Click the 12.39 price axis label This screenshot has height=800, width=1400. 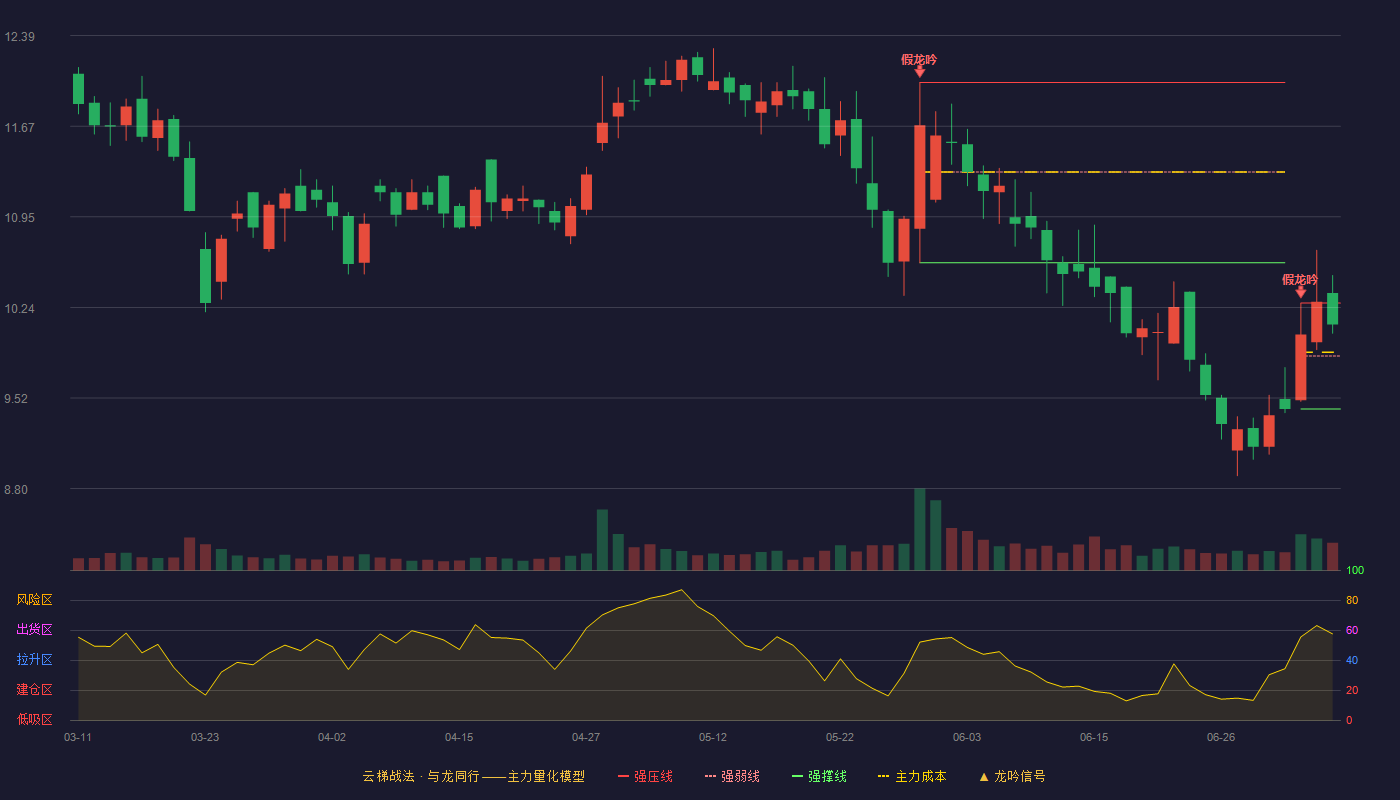coord(20,37)
